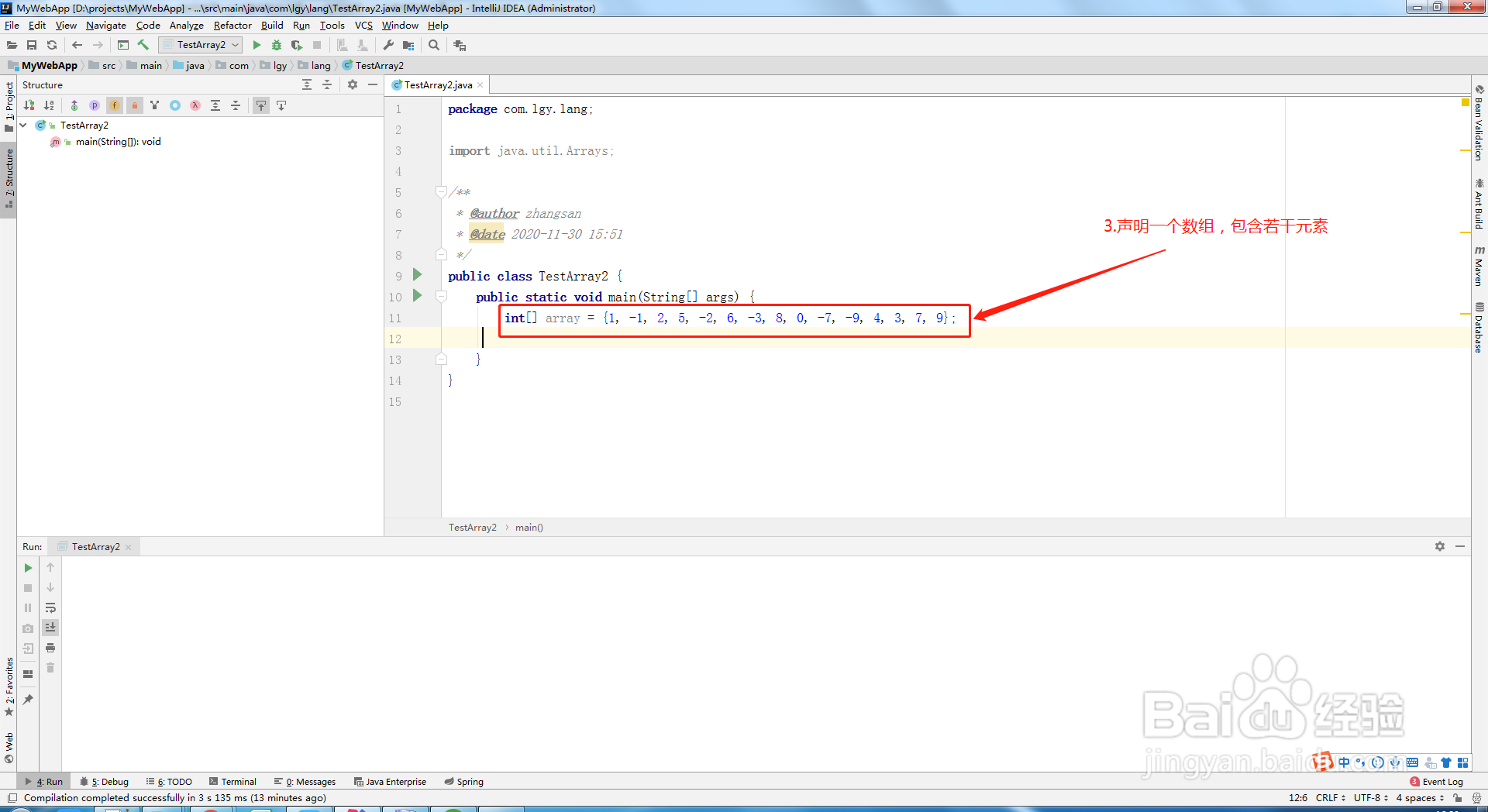Toggle Autoscroll from Source in Structure

click(x=281, y=105)
